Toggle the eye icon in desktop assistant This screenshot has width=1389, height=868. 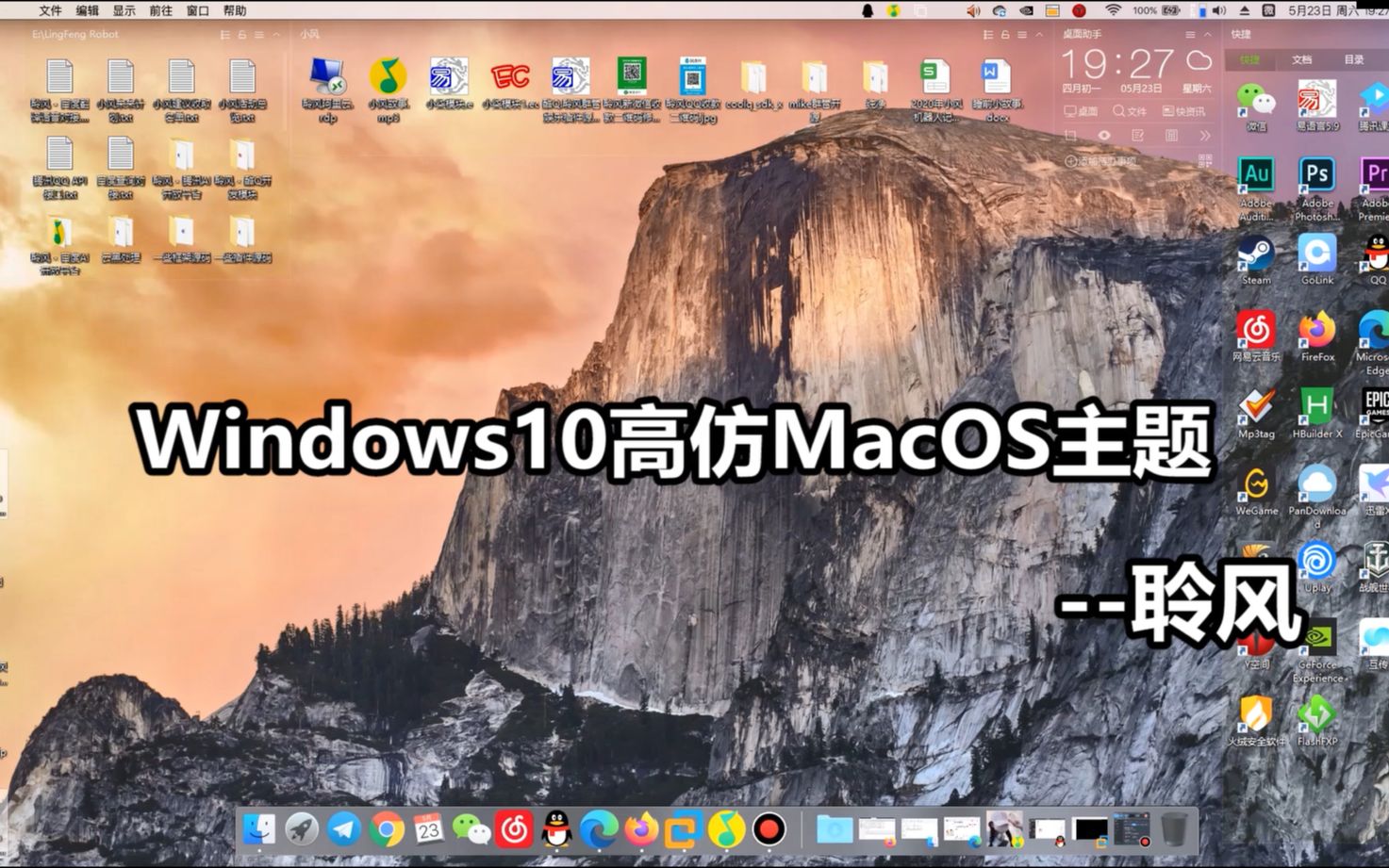point(1104,136)
